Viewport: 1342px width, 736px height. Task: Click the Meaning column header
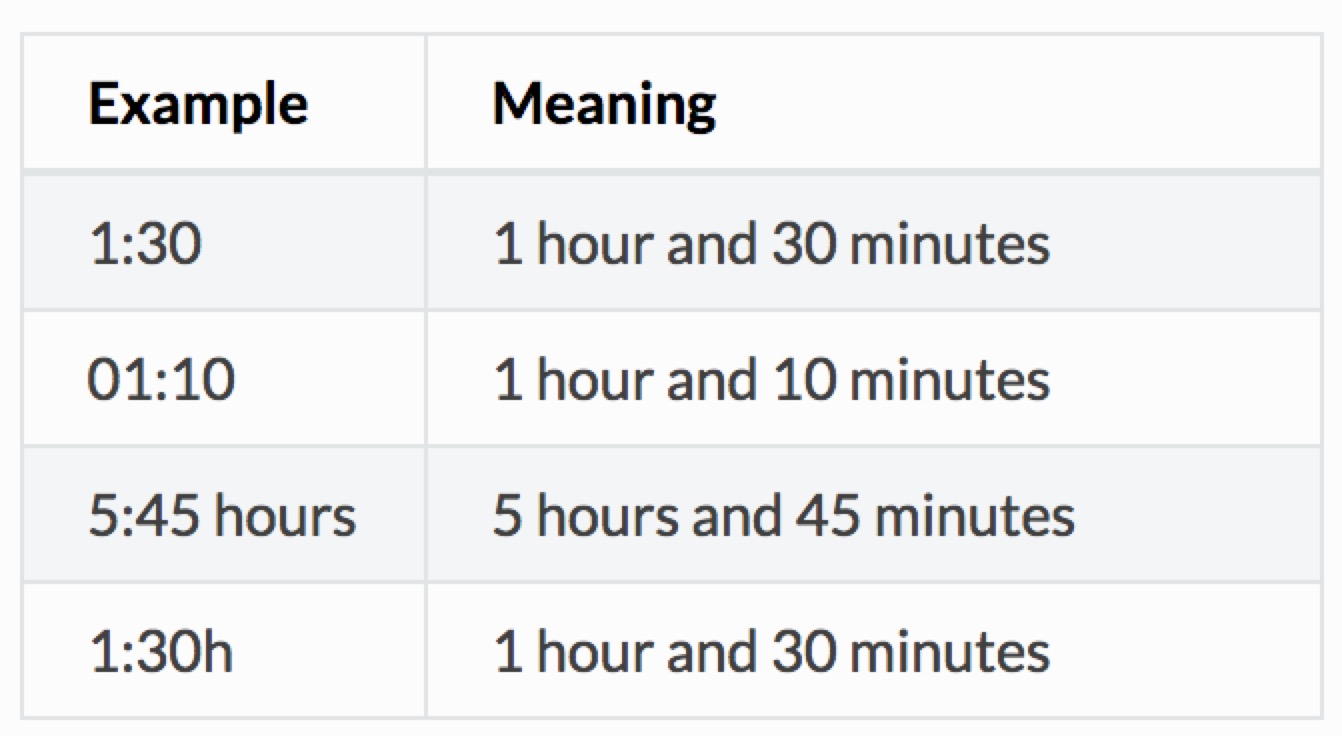coord(604,103)
